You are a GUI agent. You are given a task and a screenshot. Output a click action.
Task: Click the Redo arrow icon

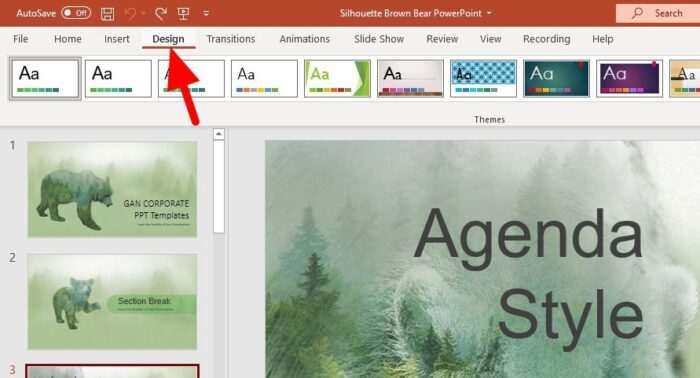click(x=161, y=13)
